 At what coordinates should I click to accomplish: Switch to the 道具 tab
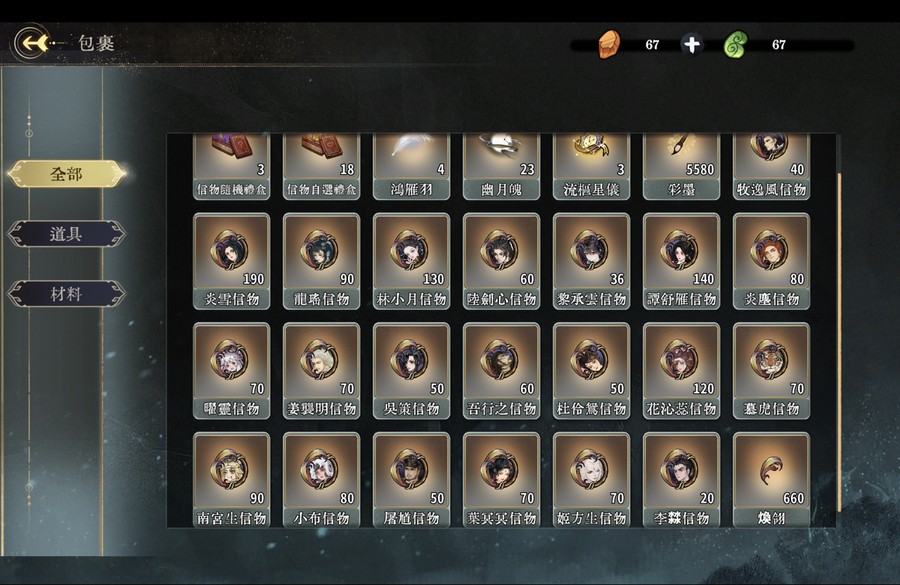(66, 234)
